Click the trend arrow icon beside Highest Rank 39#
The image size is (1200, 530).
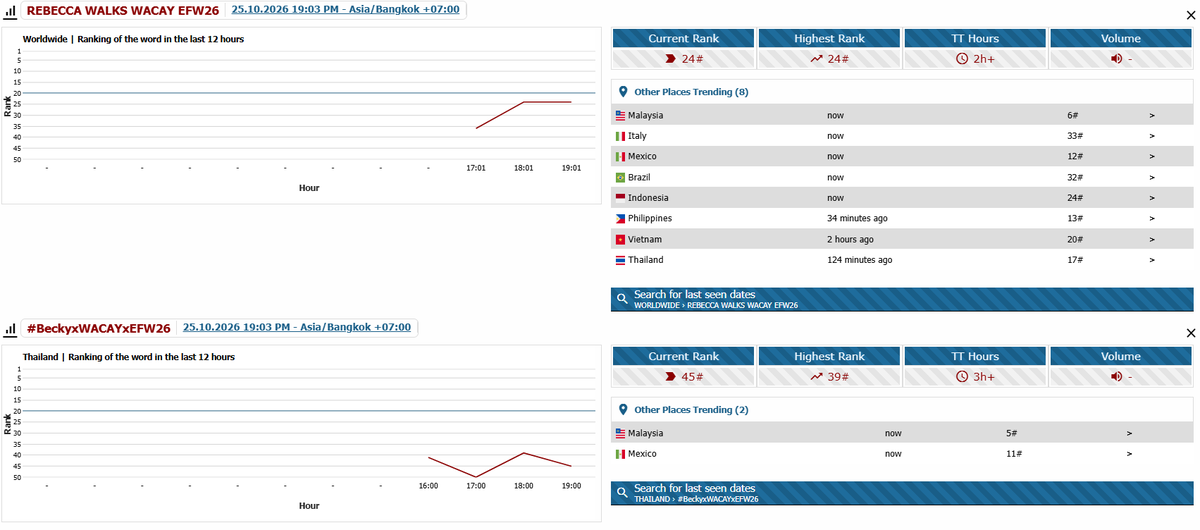tap(816, 377)
